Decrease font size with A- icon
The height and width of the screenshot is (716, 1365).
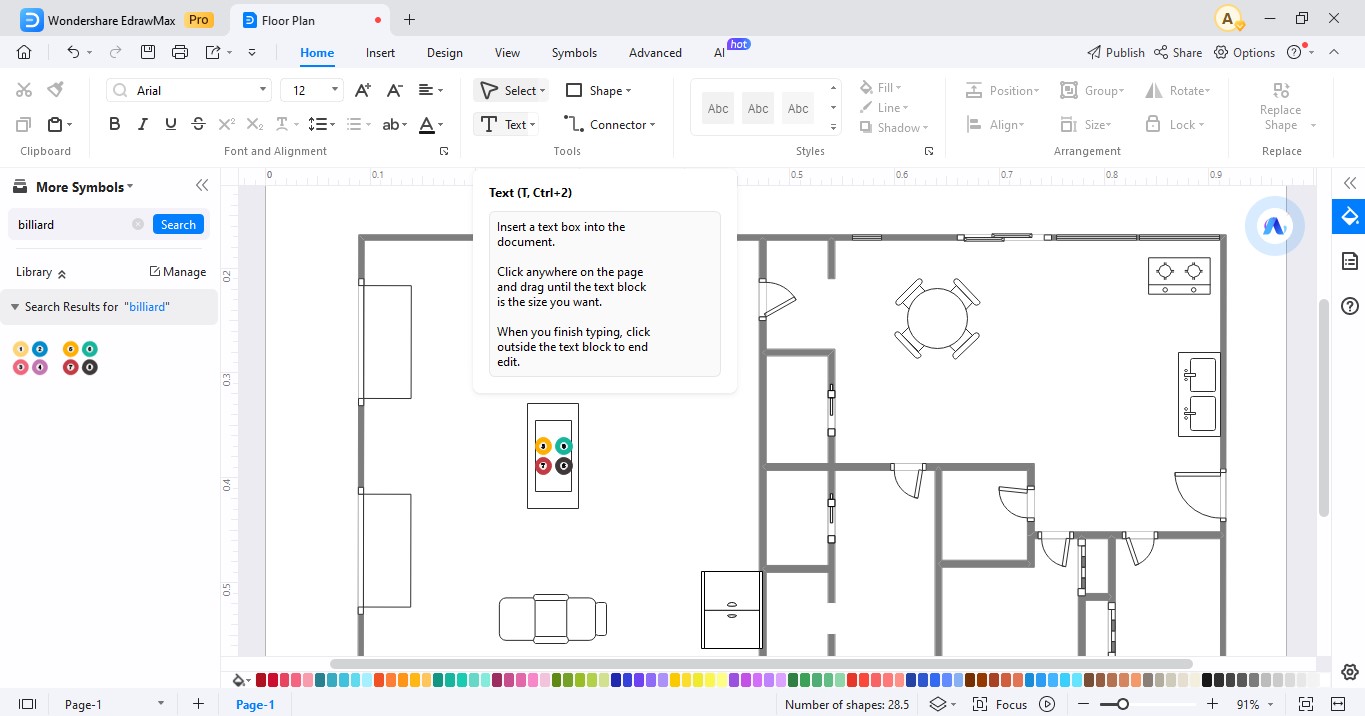[x=395, y=90]
